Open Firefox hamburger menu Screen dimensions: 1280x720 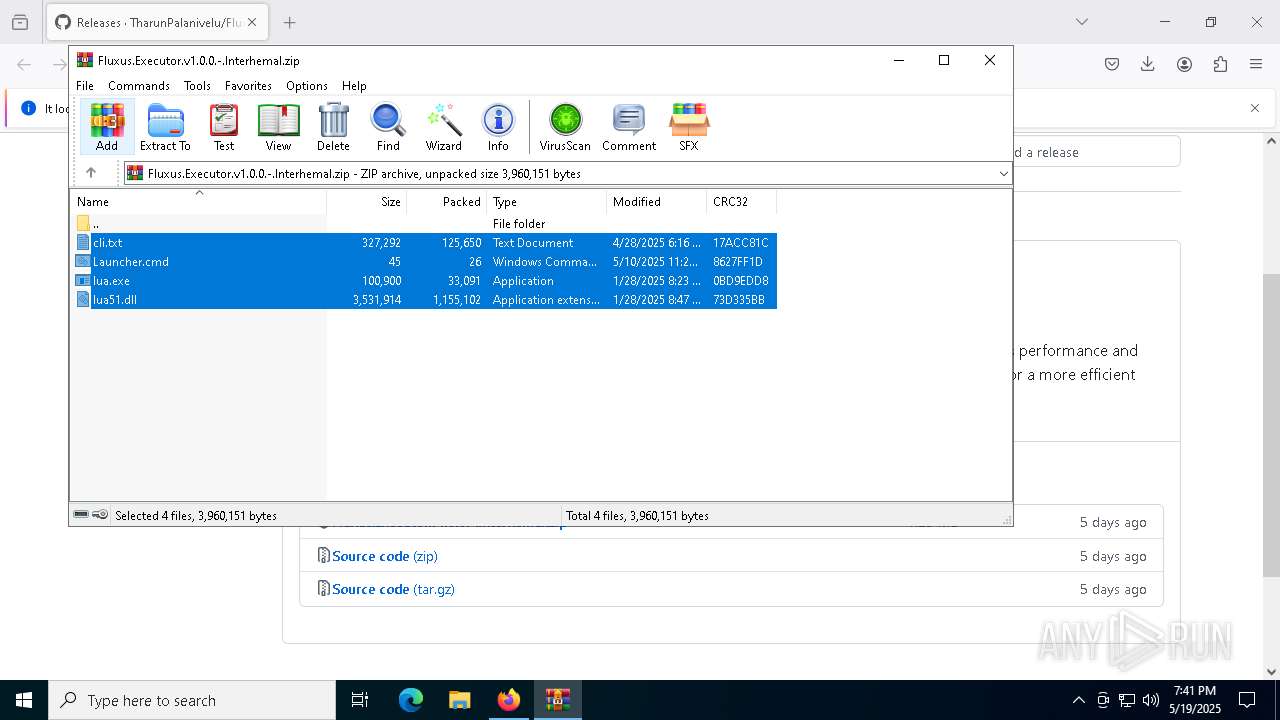coord(1256,64)
